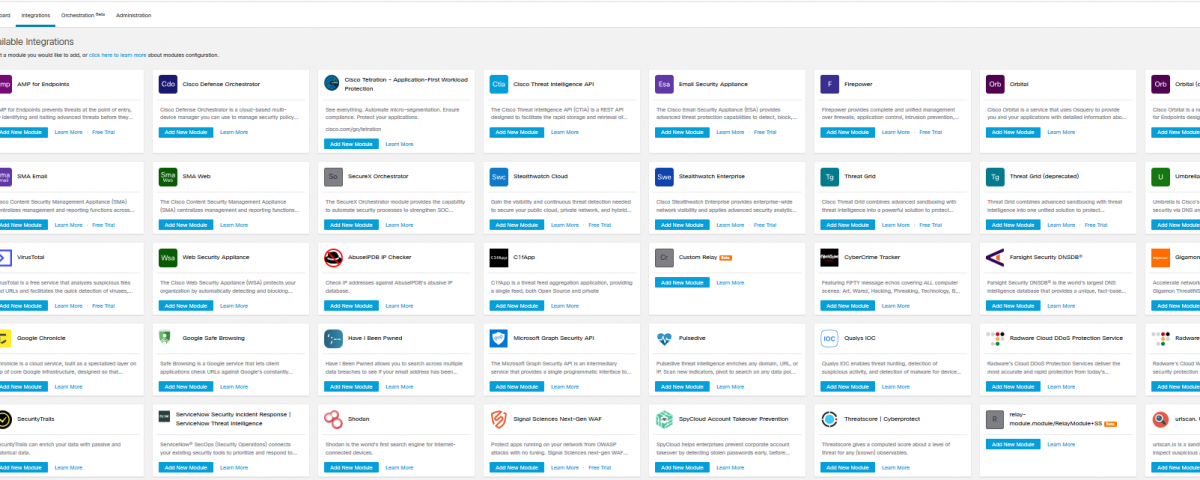Add New Module for Custom Relay

coord(681,283)
